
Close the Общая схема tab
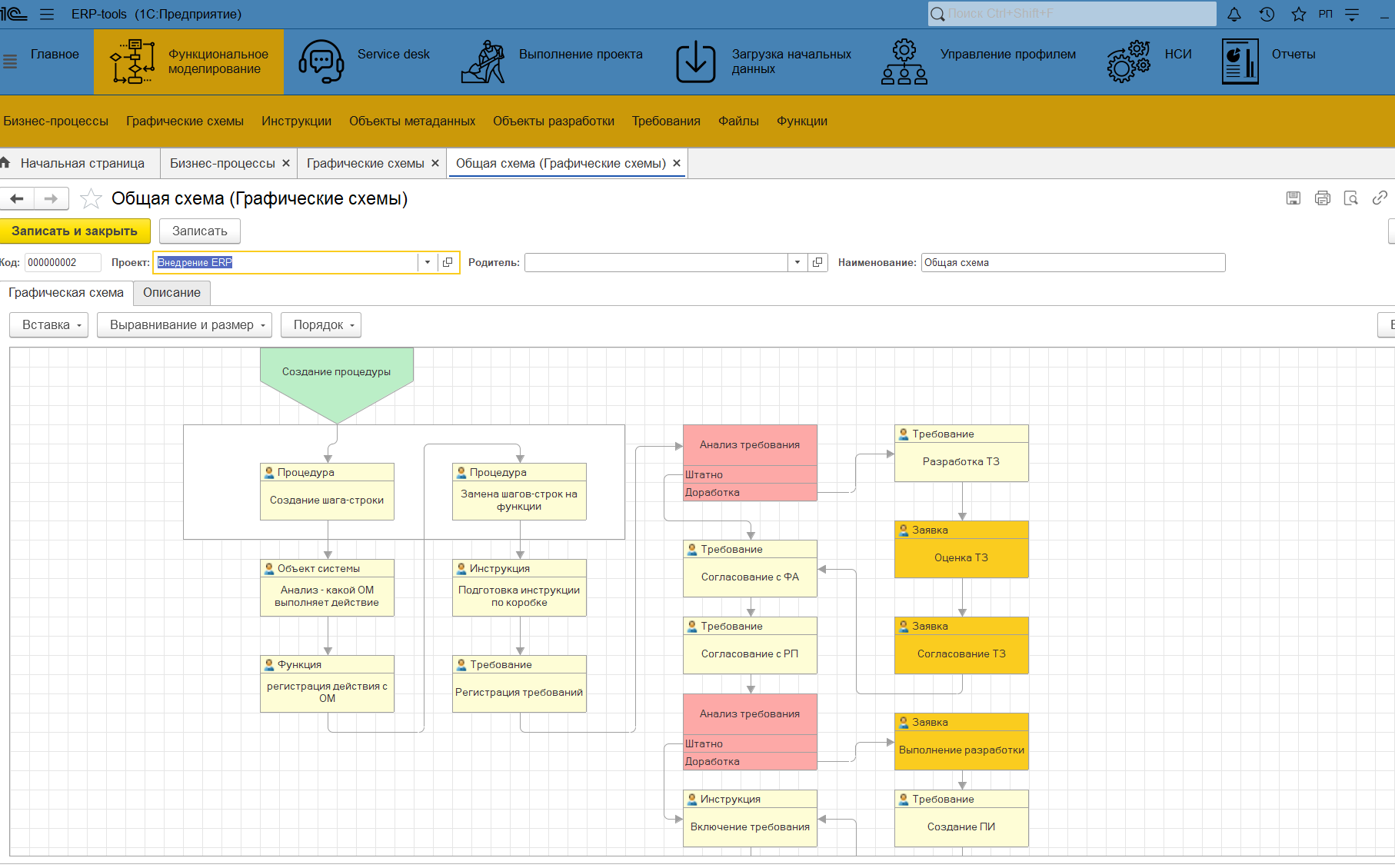677,163
